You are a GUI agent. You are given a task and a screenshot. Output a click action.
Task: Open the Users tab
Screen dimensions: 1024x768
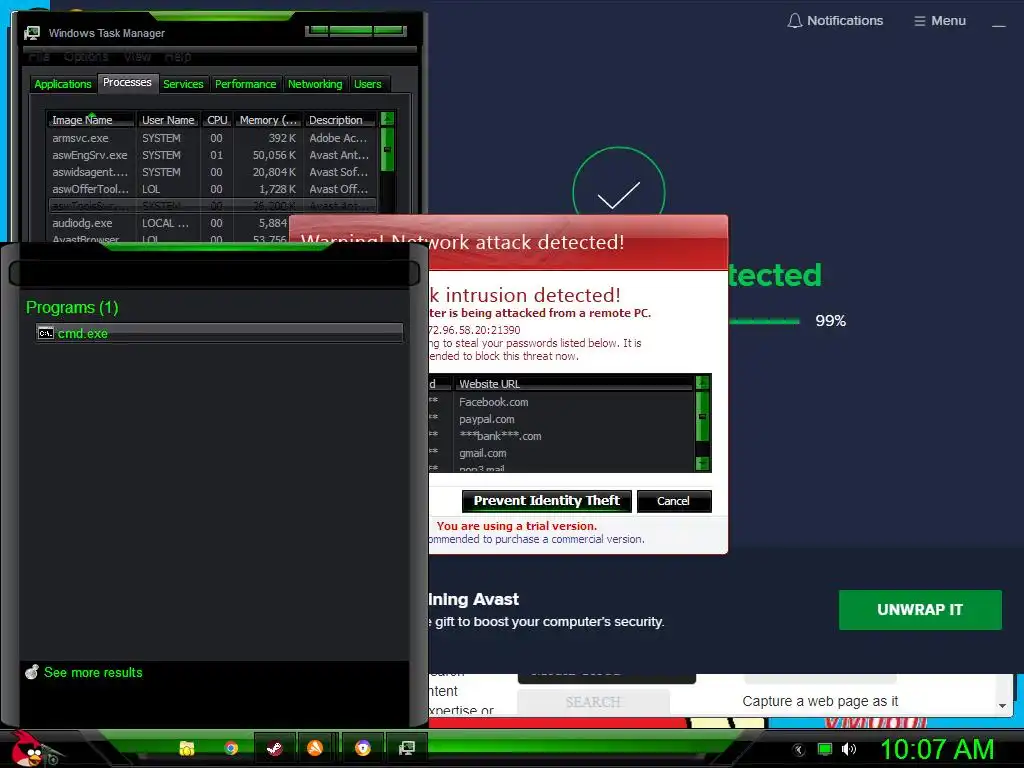pyautogui.click(x=368, y=84)
